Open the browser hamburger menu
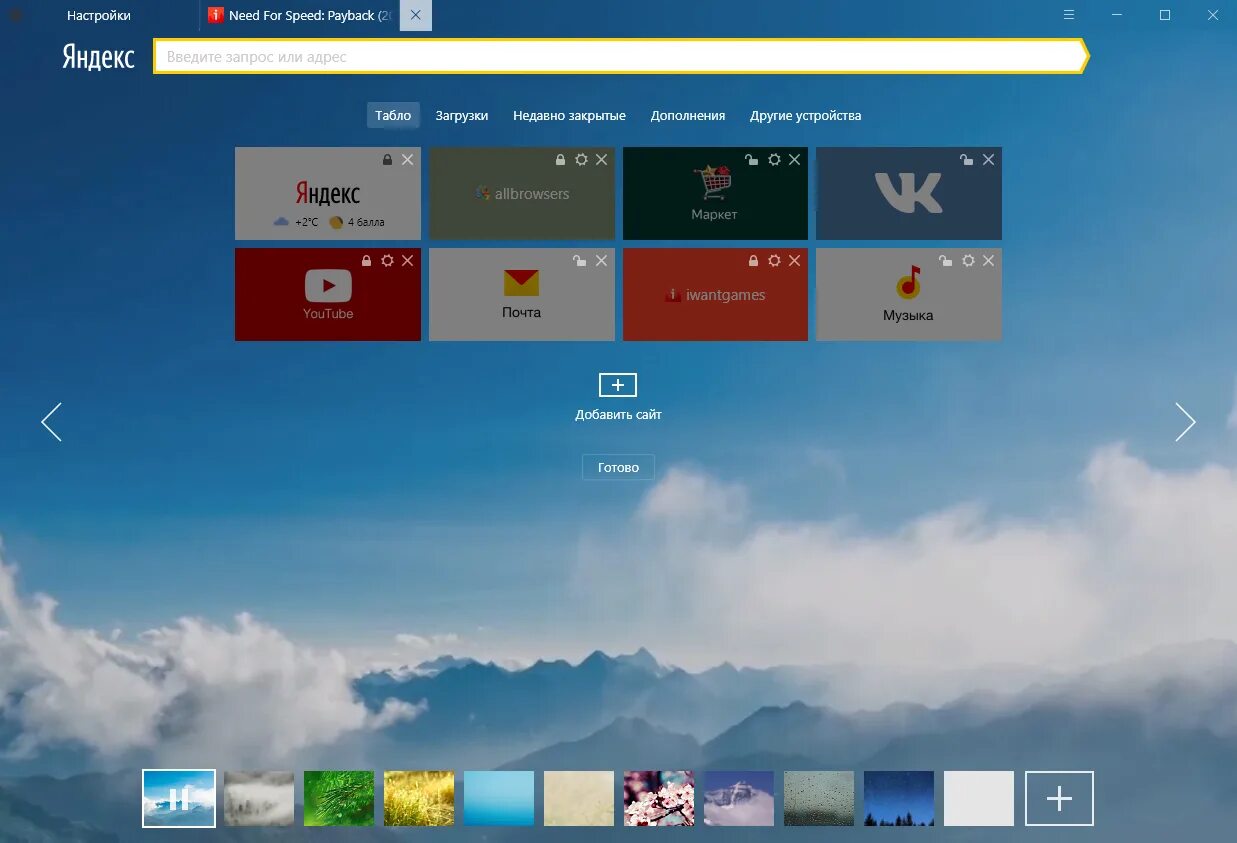Viewport: 1237px width, 843px height. (1069, 15)
